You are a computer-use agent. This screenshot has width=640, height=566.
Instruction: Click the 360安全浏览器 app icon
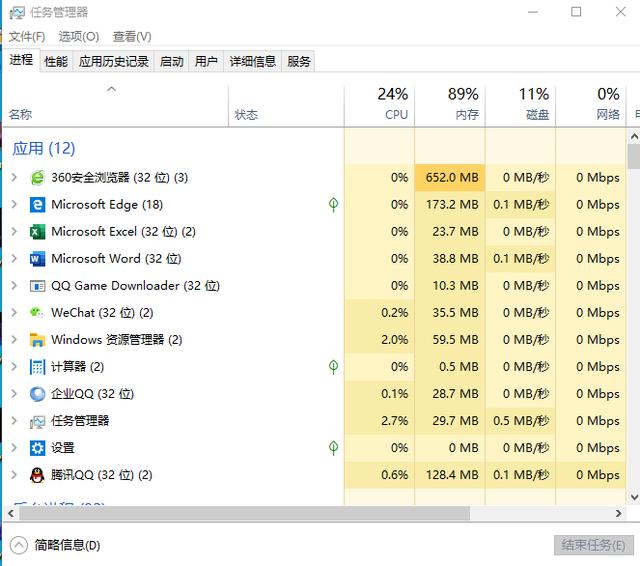37,178
